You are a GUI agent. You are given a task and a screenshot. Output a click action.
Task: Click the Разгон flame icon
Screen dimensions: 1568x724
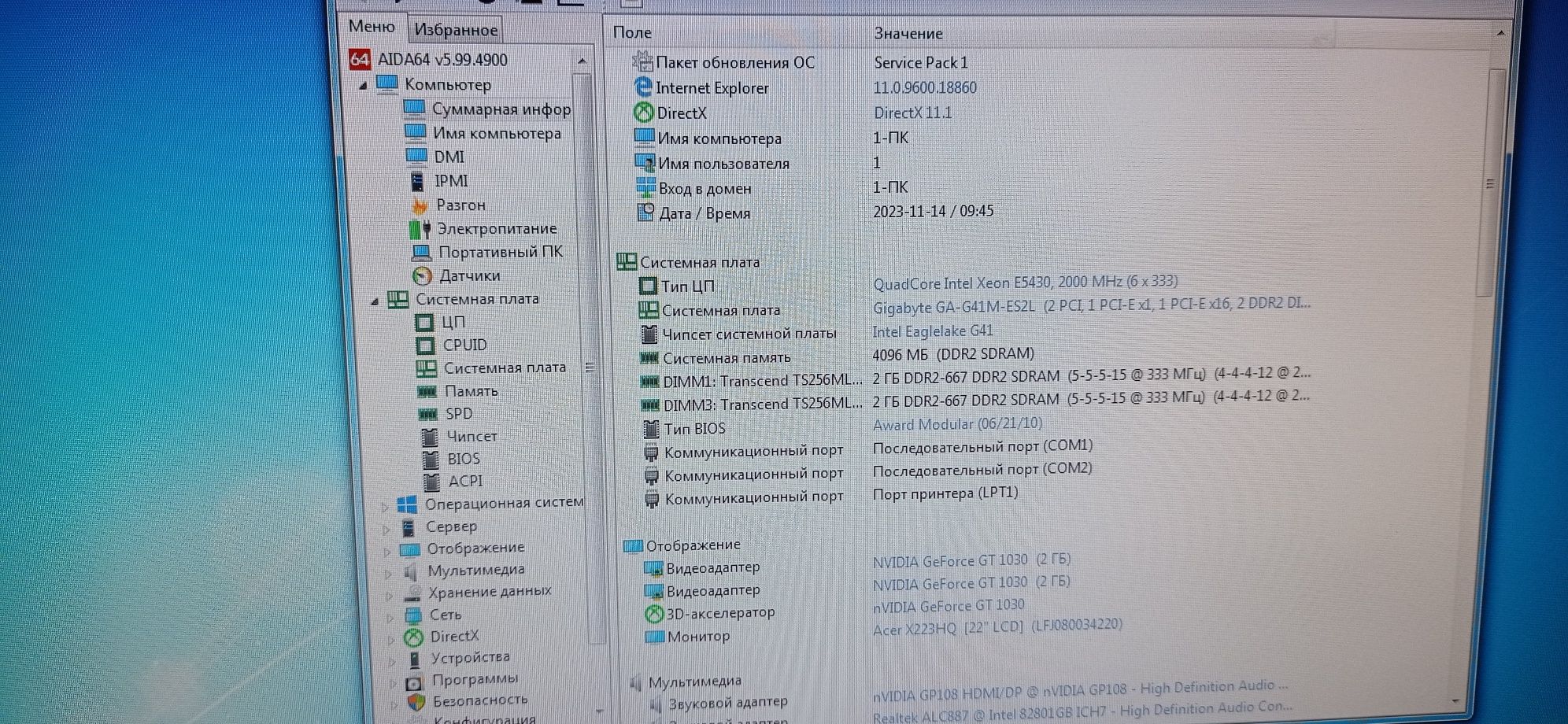click(420, 205)
